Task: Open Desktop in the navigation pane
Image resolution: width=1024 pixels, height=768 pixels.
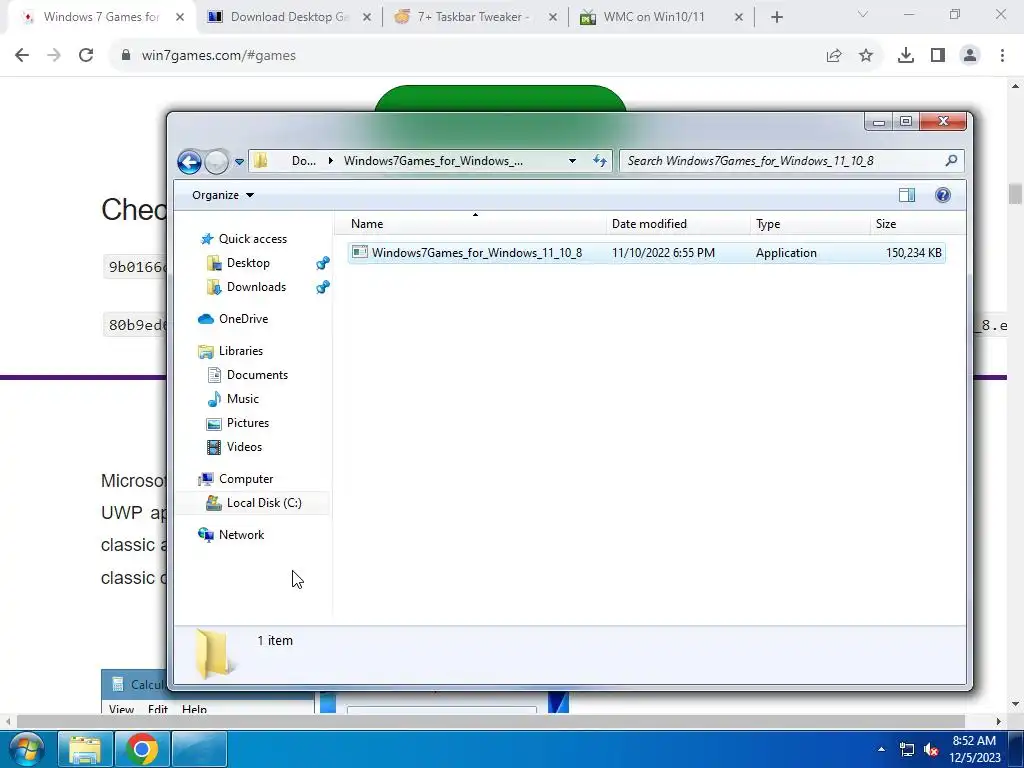Action: pos(248,263)
